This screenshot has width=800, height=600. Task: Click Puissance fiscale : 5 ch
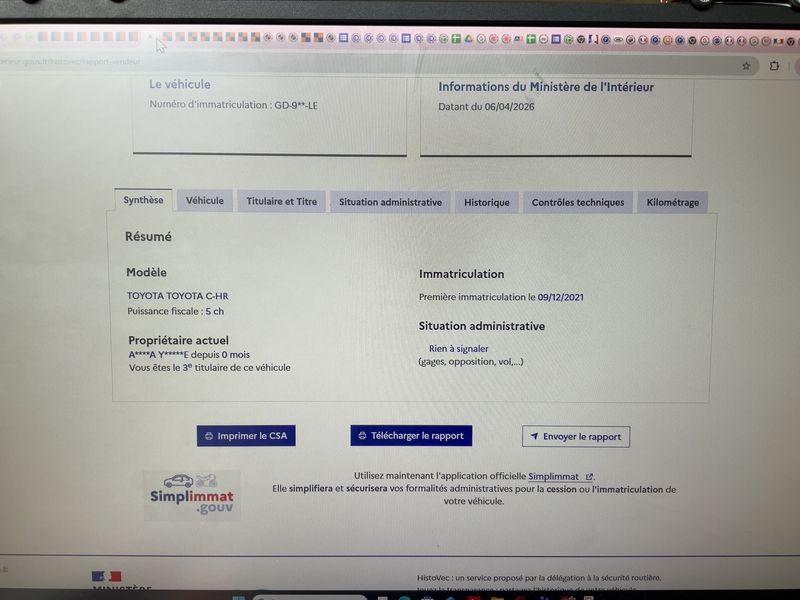tap(176, 311)
